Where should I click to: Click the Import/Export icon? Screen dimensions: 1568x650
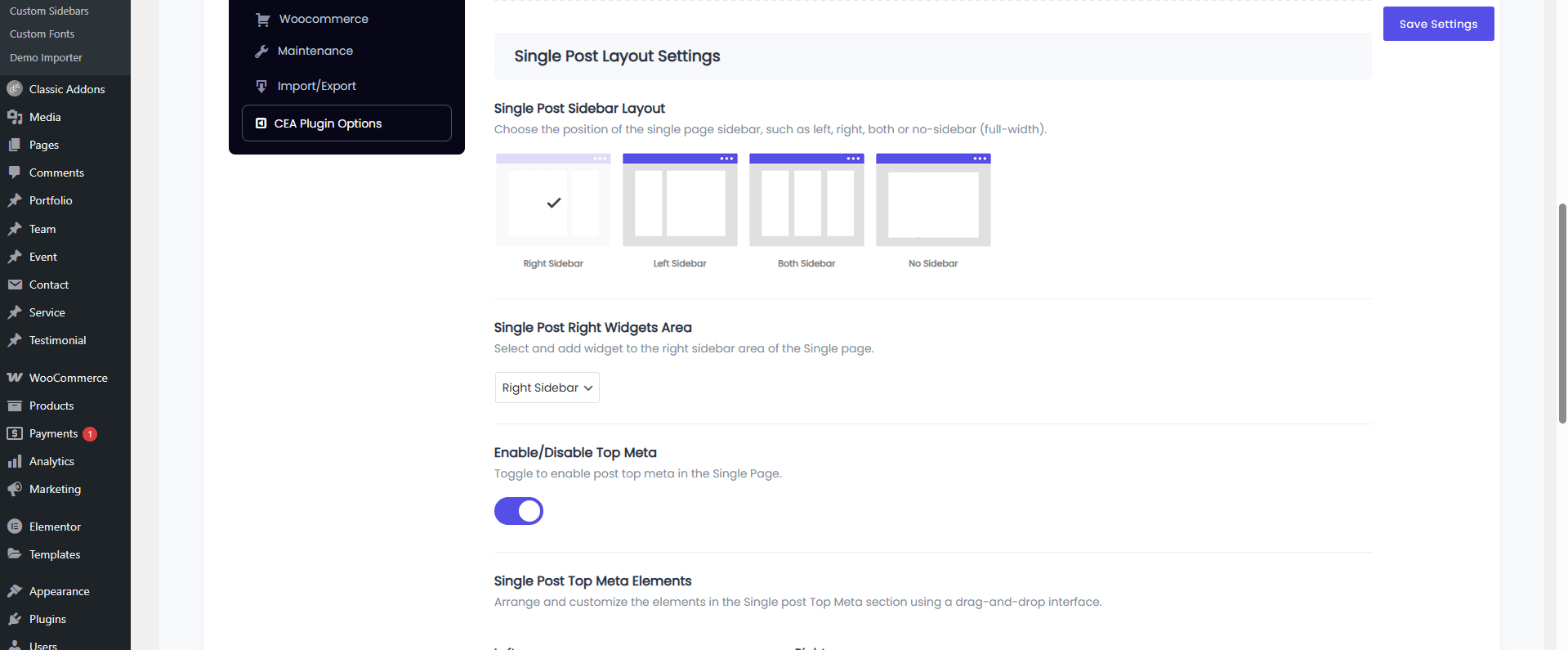tap(261, 86)
